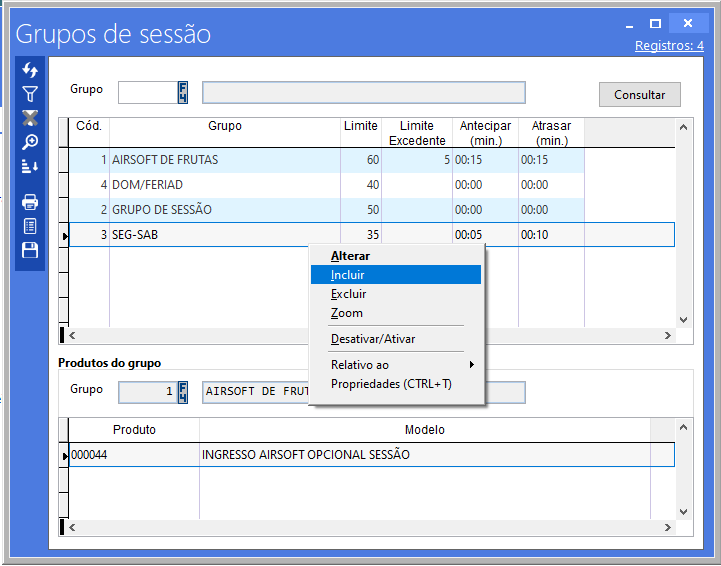Screen dimensions: 721x566
Task: Open the 'Registros: 4' link
Action: pos(668,46)
